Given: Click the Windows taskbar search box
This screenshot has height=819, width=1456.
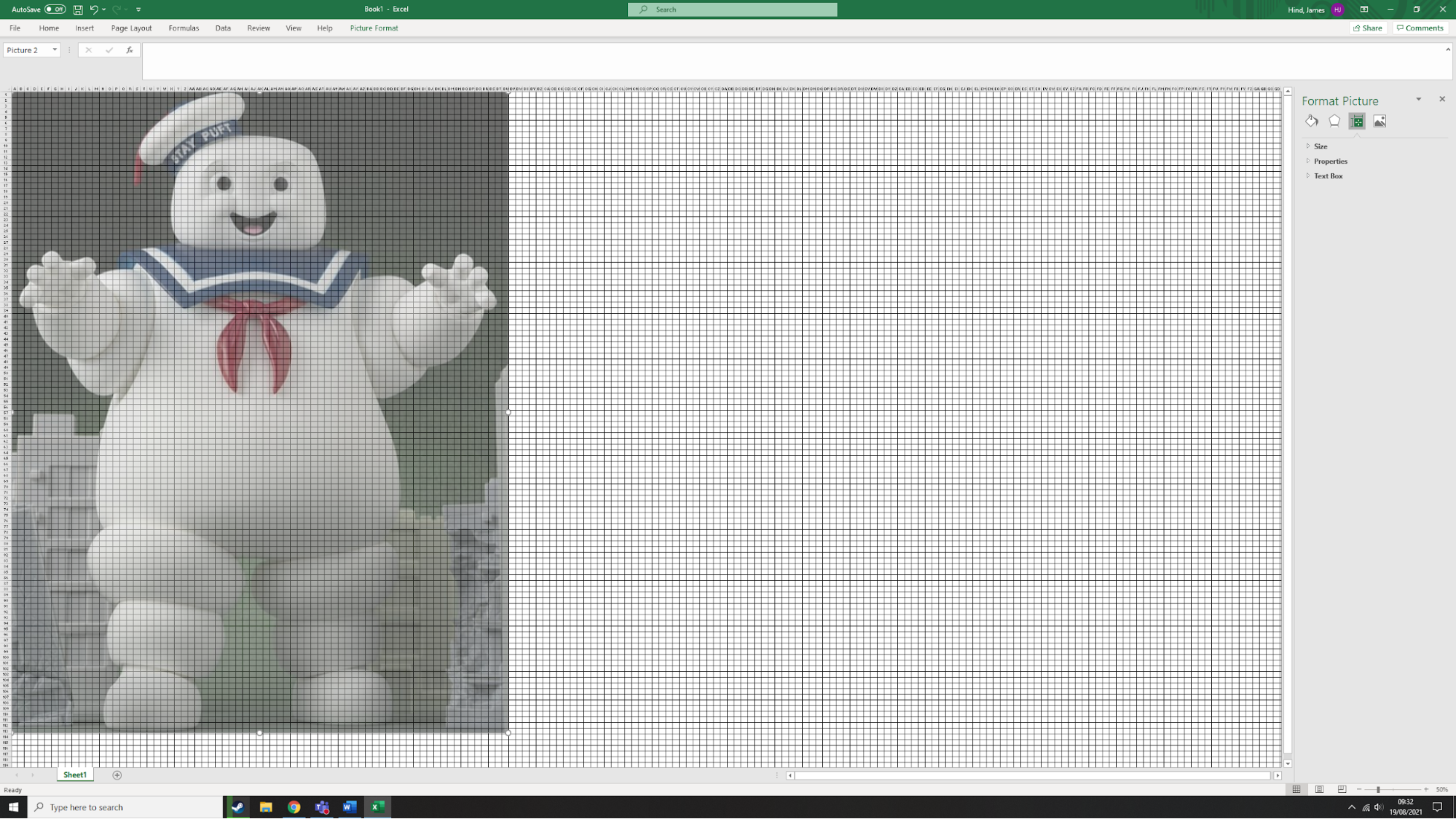Looking at the screenshot, I should coord(125,807).
